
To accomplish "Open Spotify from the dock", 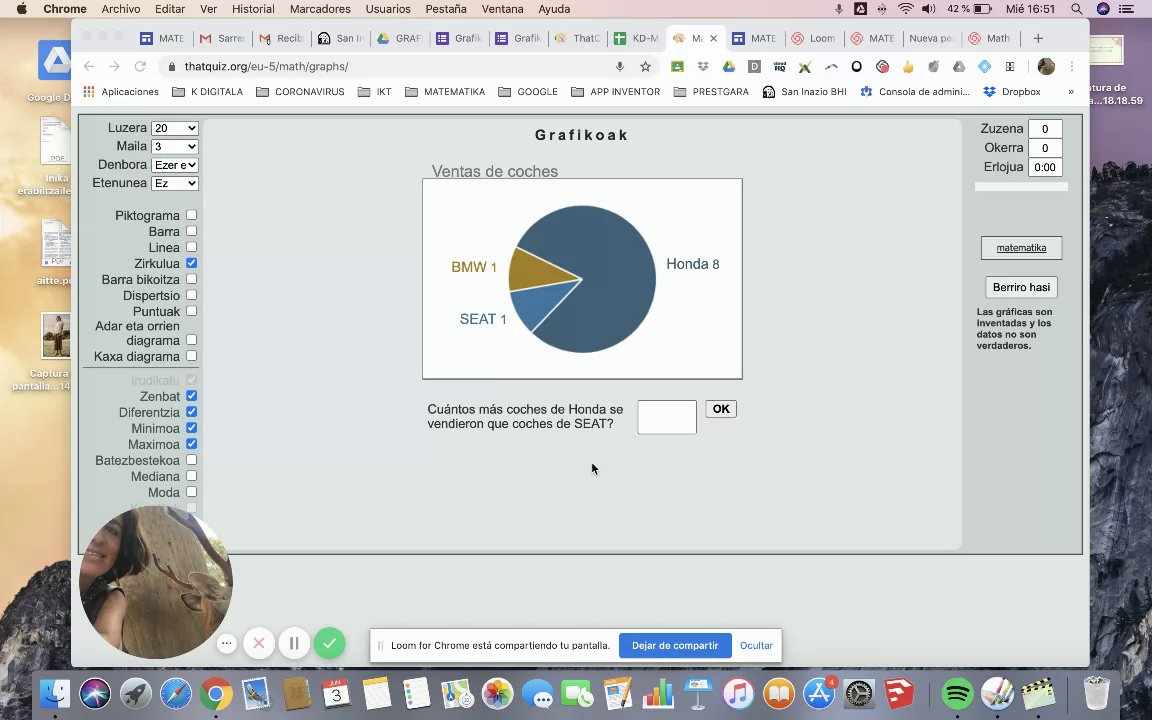I will (x=957, y=694).
